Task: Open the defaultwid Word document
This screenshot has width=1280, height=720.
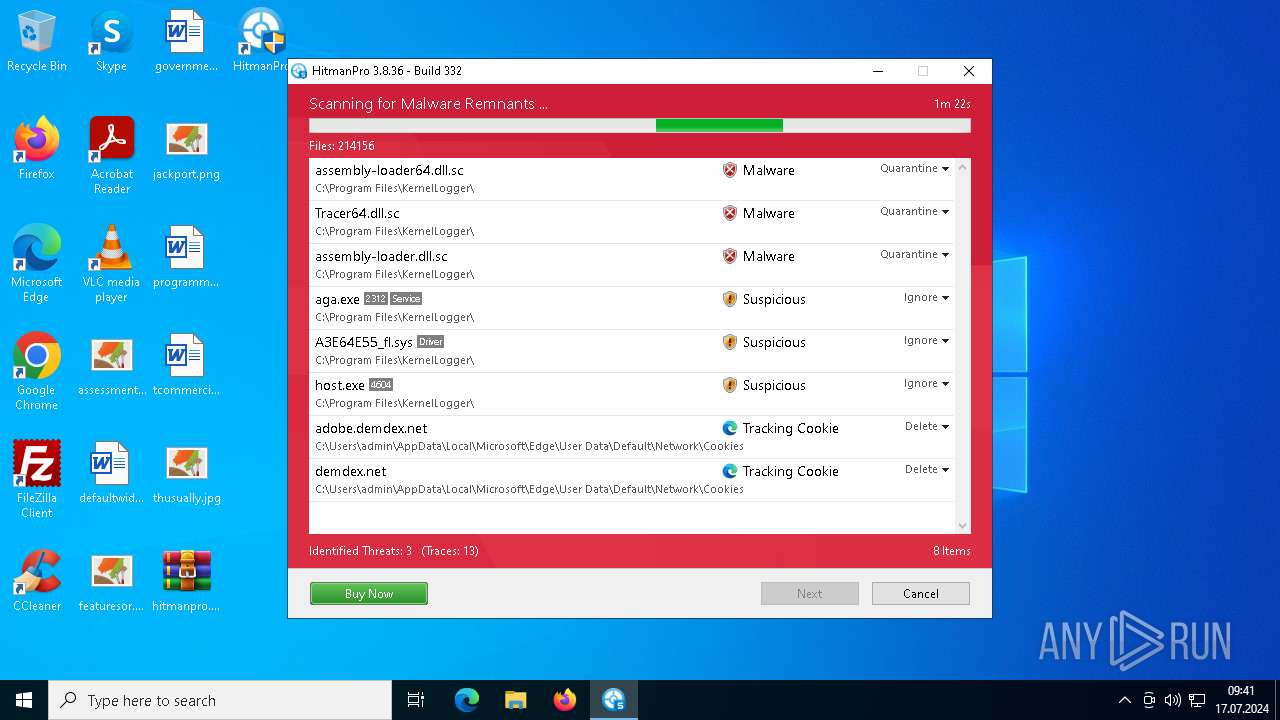Action: click(x=111, y=474)
